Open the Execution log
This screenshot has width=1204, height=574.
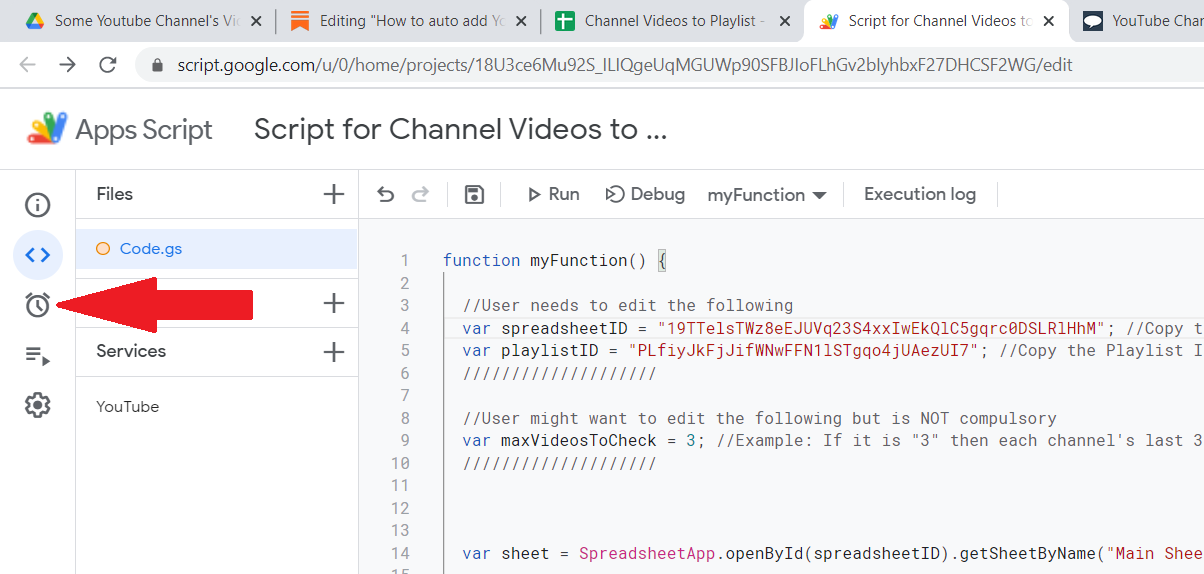click(920, 194)
